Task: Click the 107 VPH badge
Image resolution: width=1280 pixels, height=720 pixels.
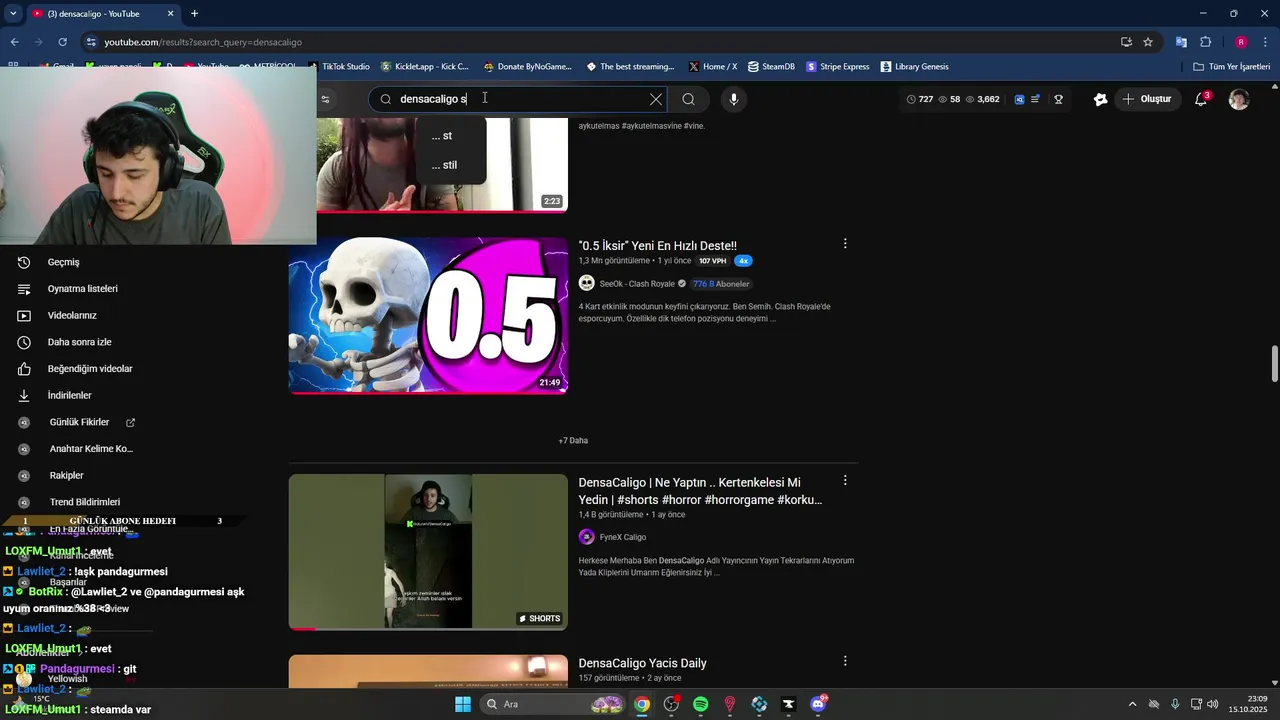Action: click(712, 261)
